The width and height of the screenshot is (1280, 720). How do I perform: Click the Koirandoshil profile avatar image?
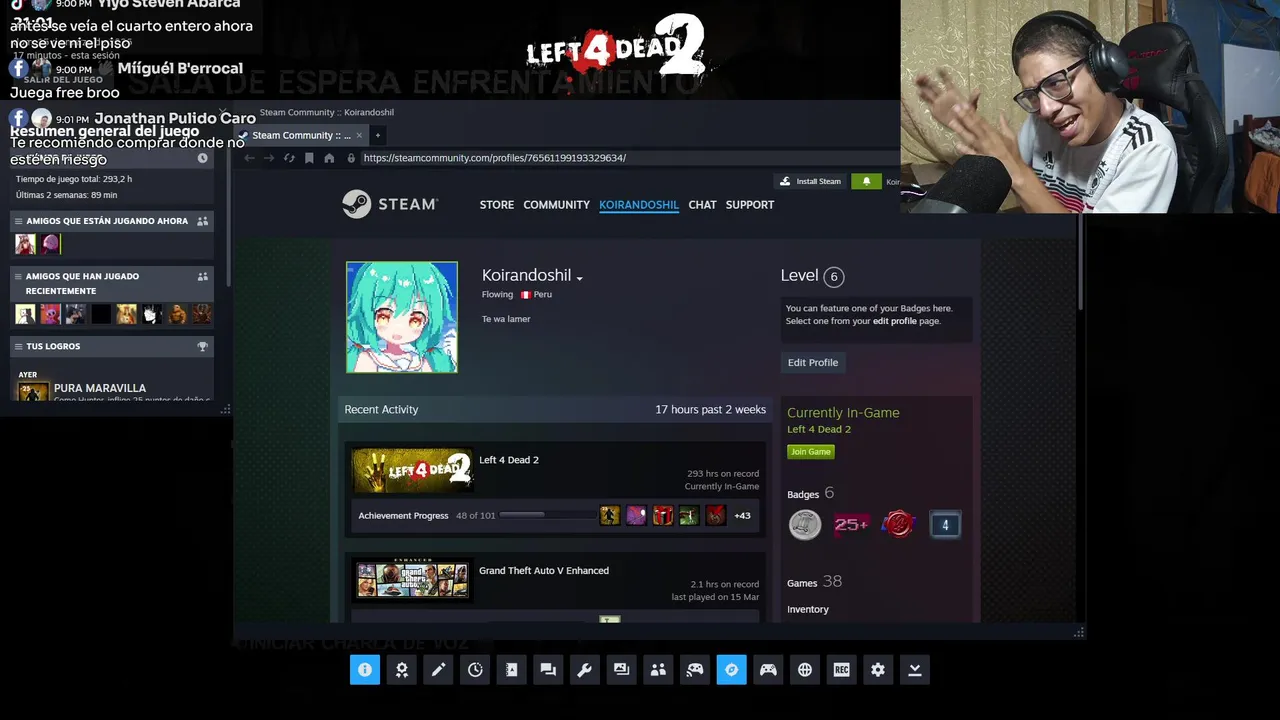point(402,317)
